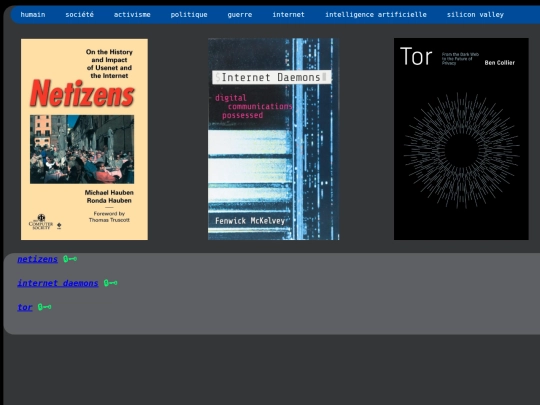The height and width of the screenshot is (405, 540).
Task: Go to the activisme section
Action: click(132, 15)
